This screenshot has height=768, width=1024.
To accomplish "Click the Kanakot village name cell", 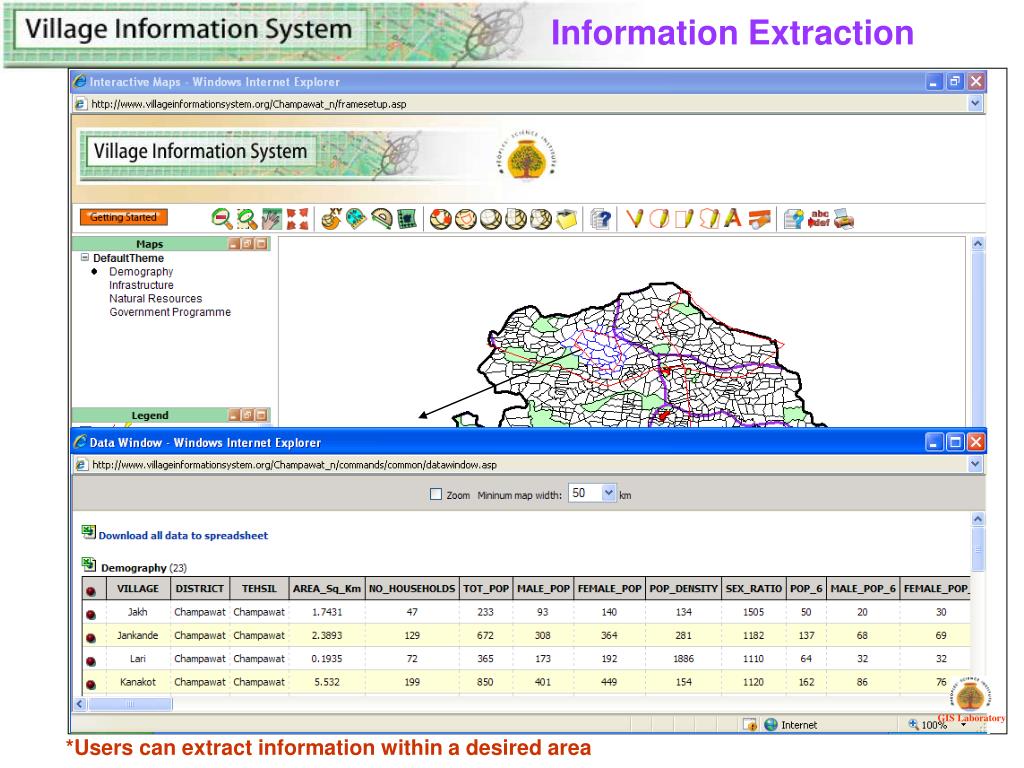I will tap(138, 682).
